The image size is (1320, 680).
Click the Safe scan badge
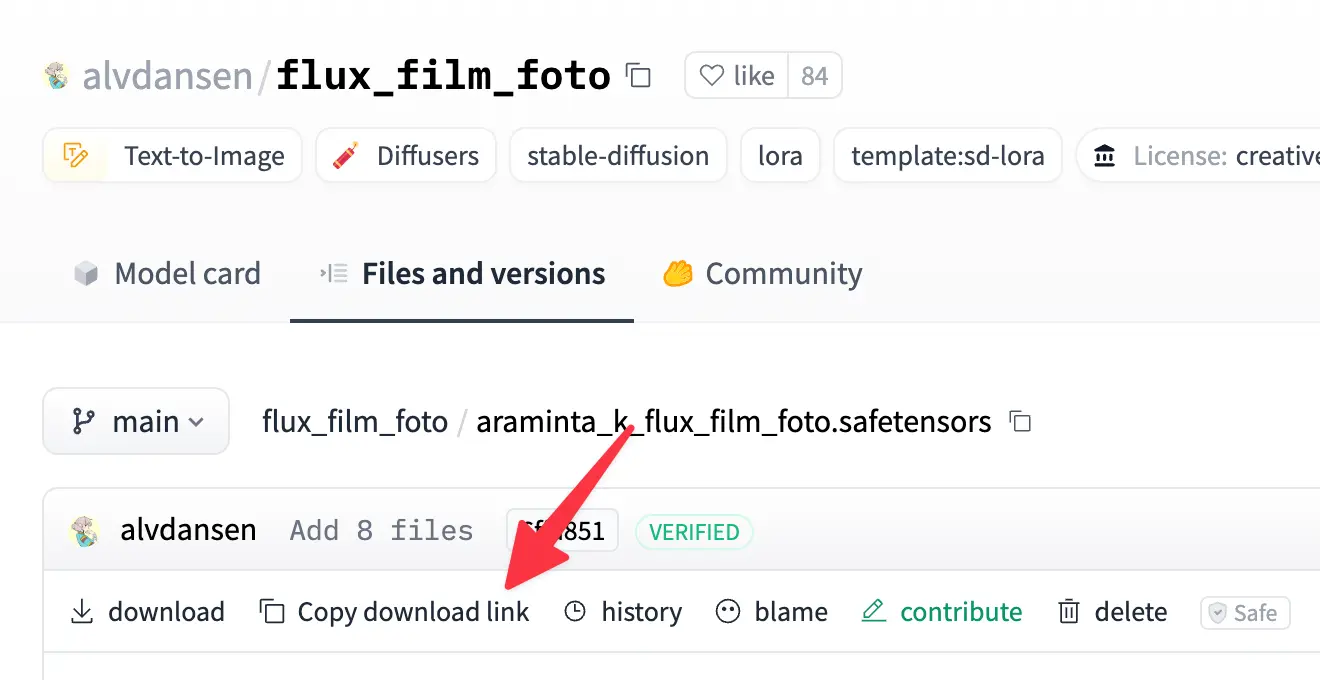point(1245,612)
